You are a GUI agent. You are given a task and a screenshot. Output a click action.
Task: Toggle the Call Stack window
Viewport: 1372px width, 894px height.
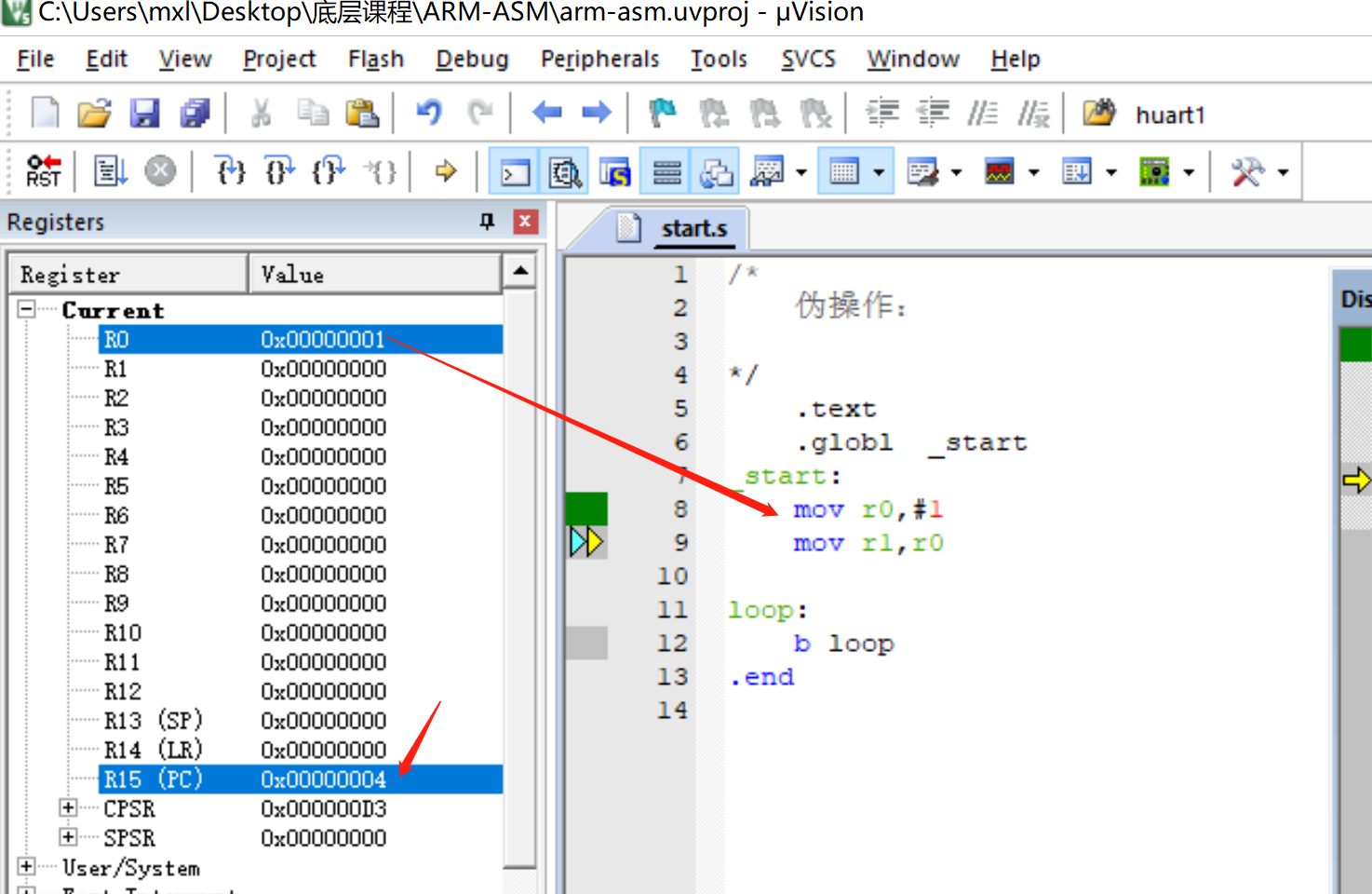coord(715,171)
